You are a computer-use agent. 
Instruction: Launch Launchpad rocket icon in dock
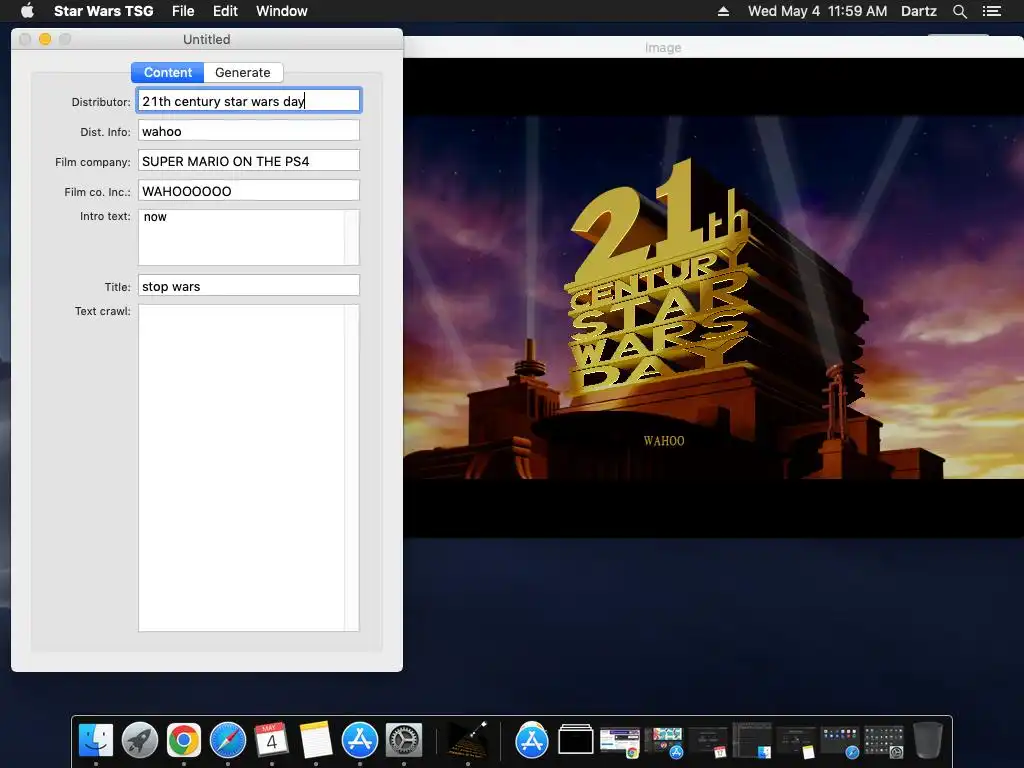(x=140, y=740)
